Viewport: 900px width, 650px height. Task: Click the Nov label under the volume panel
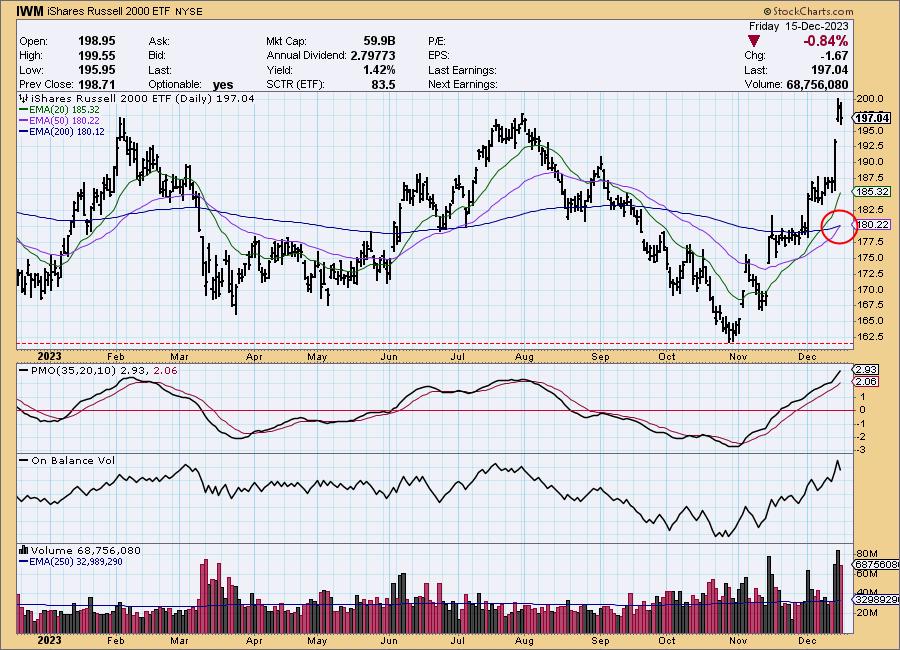(738, 640)
